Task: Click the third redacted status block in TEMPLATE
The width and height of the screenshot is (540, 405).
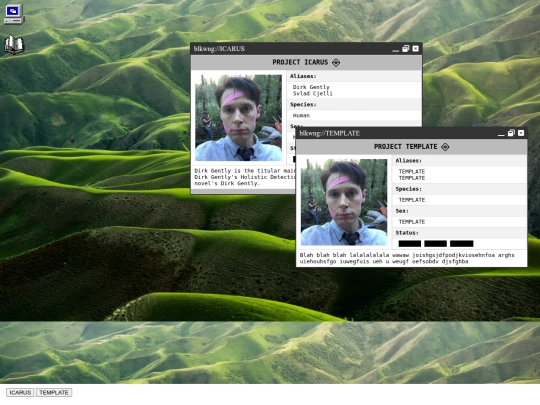Action: [461, 243]
